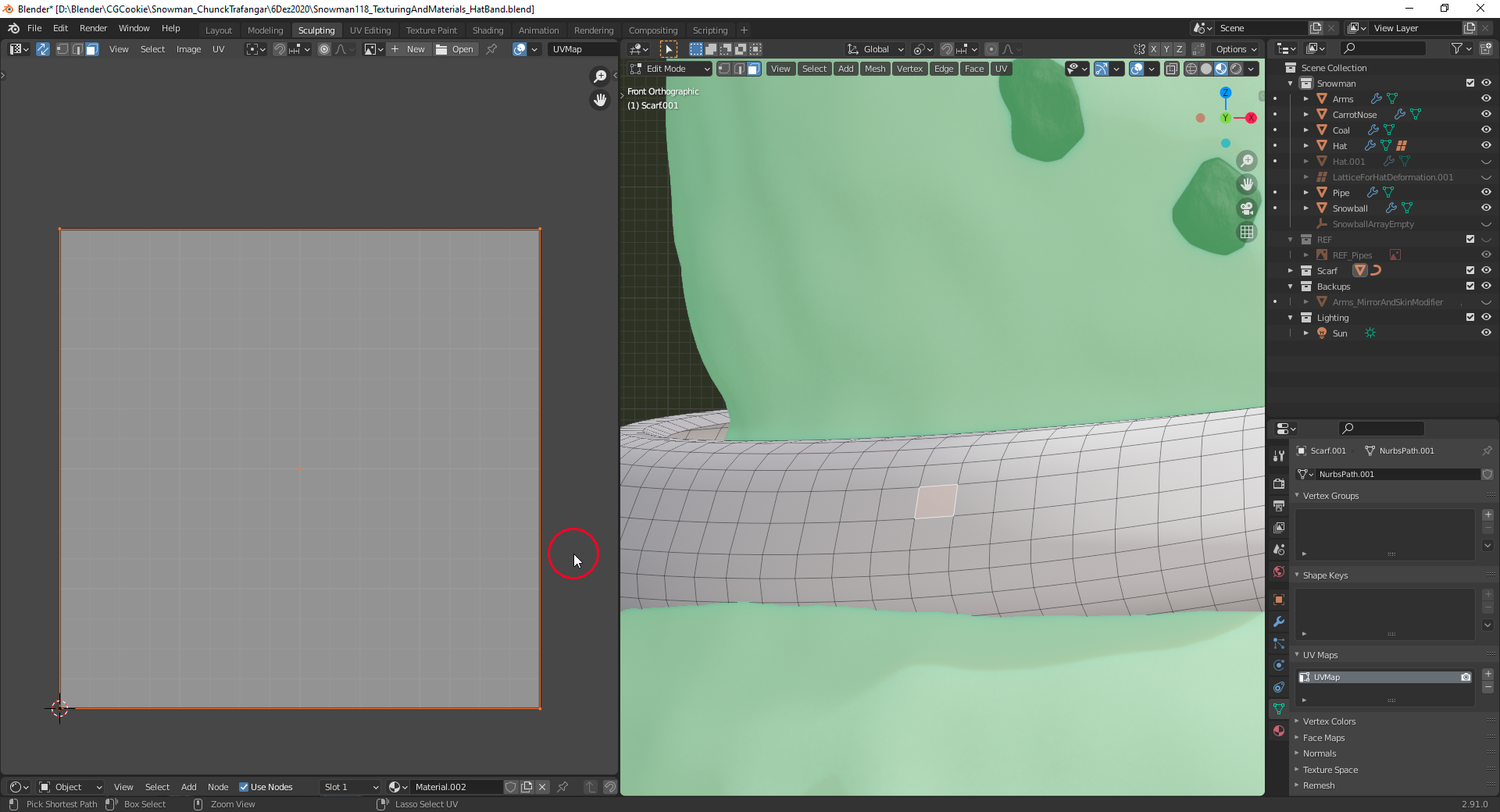Viewport: 1500px width, 812px height.
Task: Hide the Coal object in the outliner
Action: (x=1486, y=130)
